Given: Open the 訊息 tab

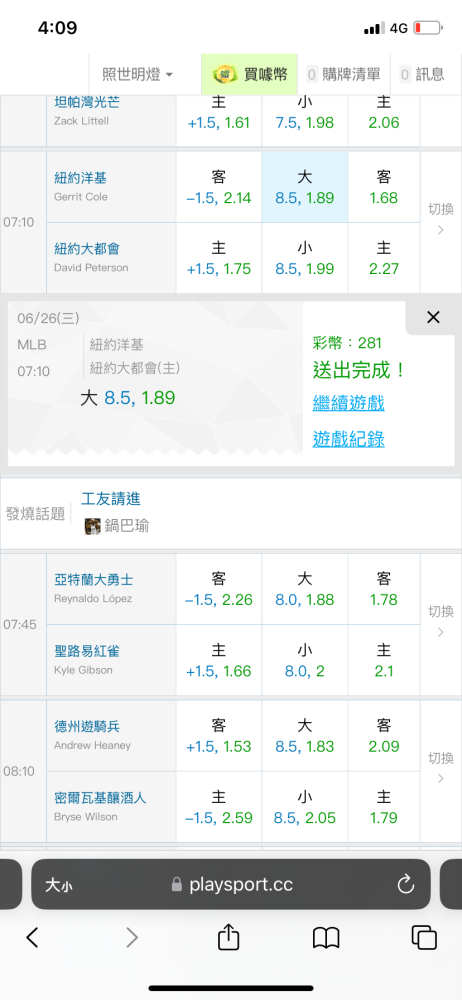Looking at the screenshot, I should (x=422, y=75).
